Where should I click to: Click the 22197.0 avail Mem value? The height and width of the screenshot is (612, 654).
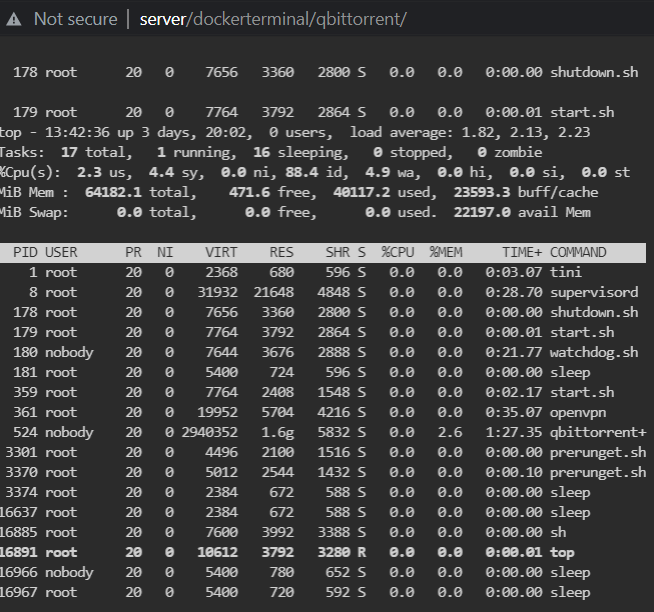tap(482, 212)
